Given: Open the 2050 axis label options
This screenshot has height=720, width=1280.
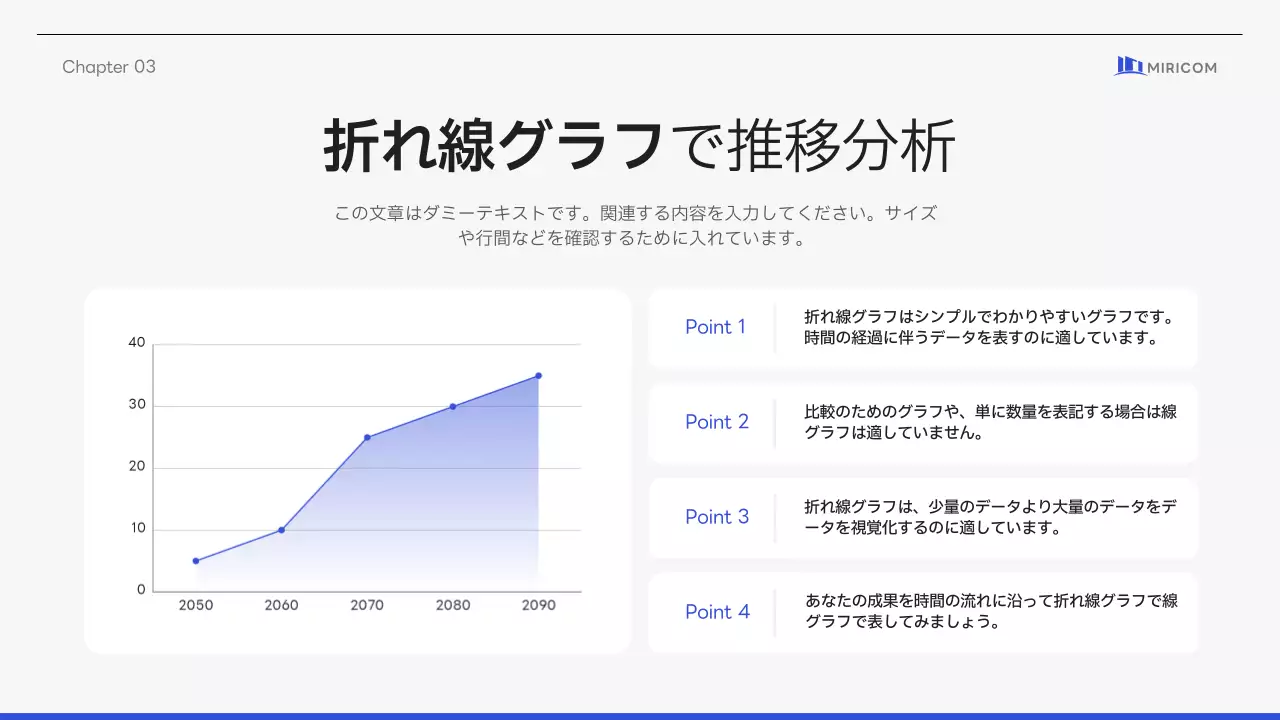Looking at the screenshot, I should pos(196,604).
